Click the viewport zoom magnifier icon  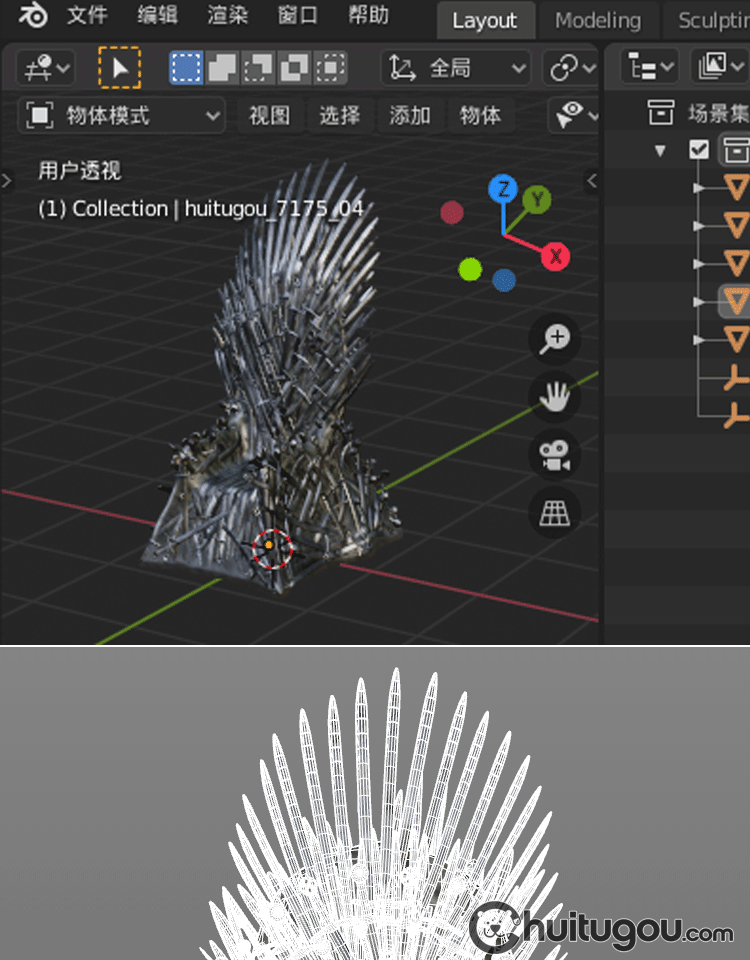[555, 339]
